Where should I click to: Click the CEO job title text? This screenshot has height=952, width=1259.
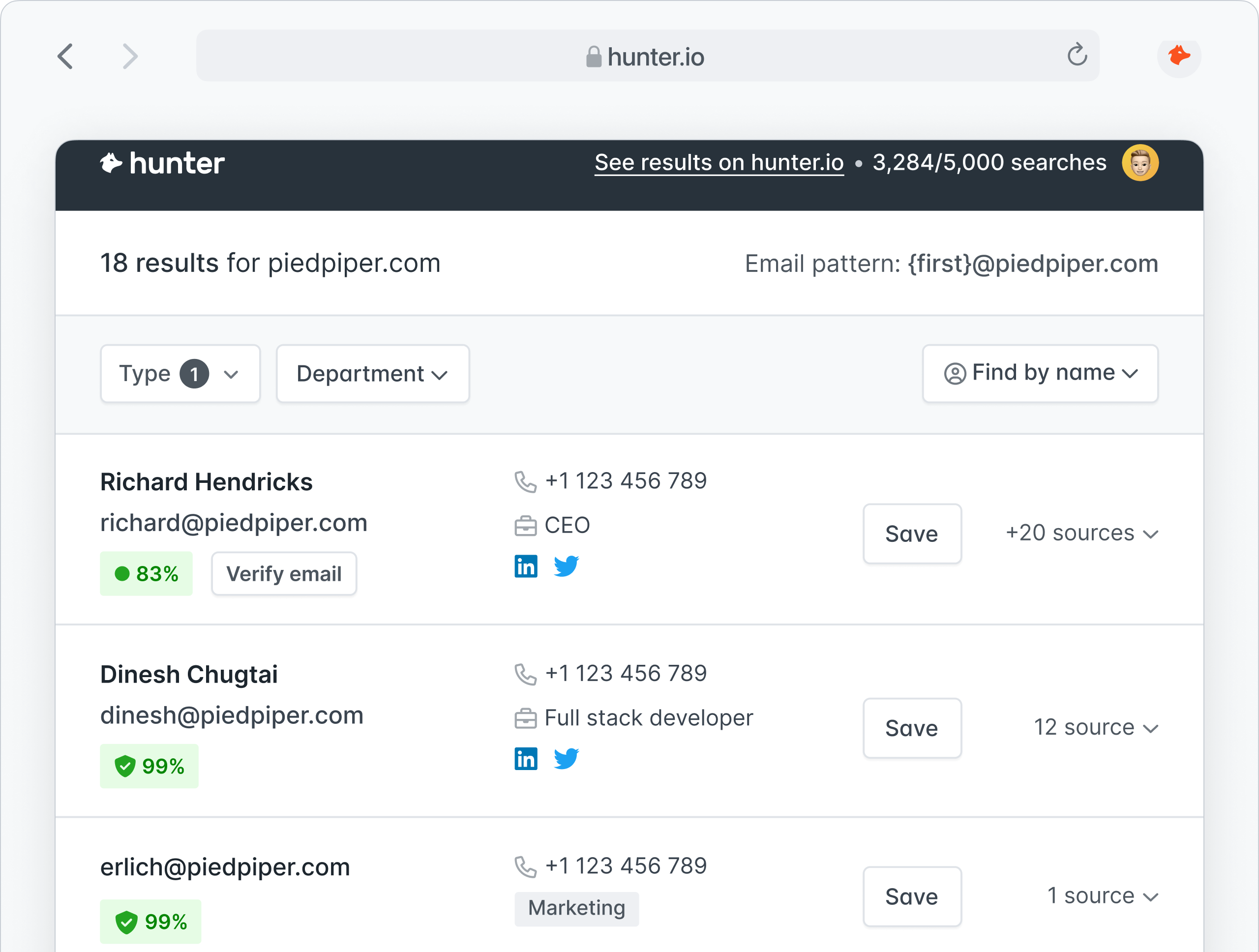point(567,525)
